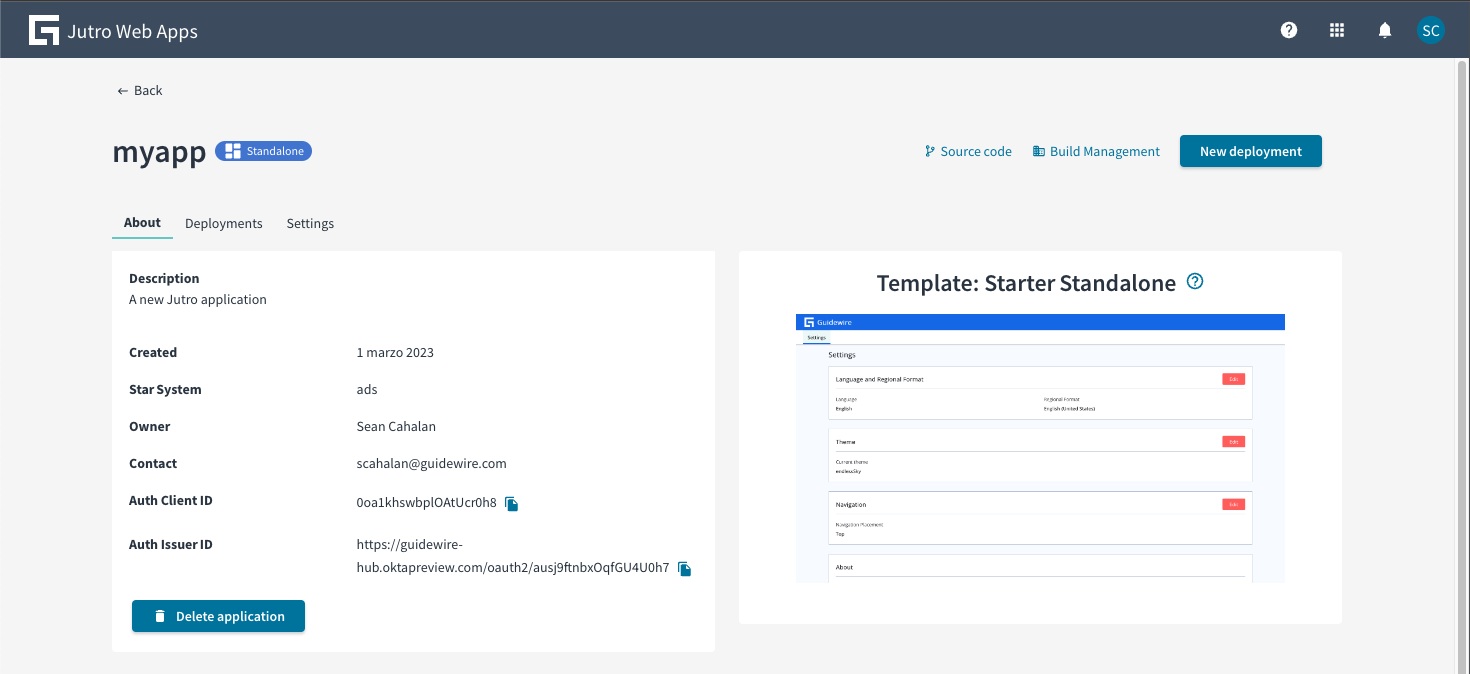The image size is (1470, 674).
Task: Click the 'Template: Starter Standalone' heading
Action: click(1026, 283)
